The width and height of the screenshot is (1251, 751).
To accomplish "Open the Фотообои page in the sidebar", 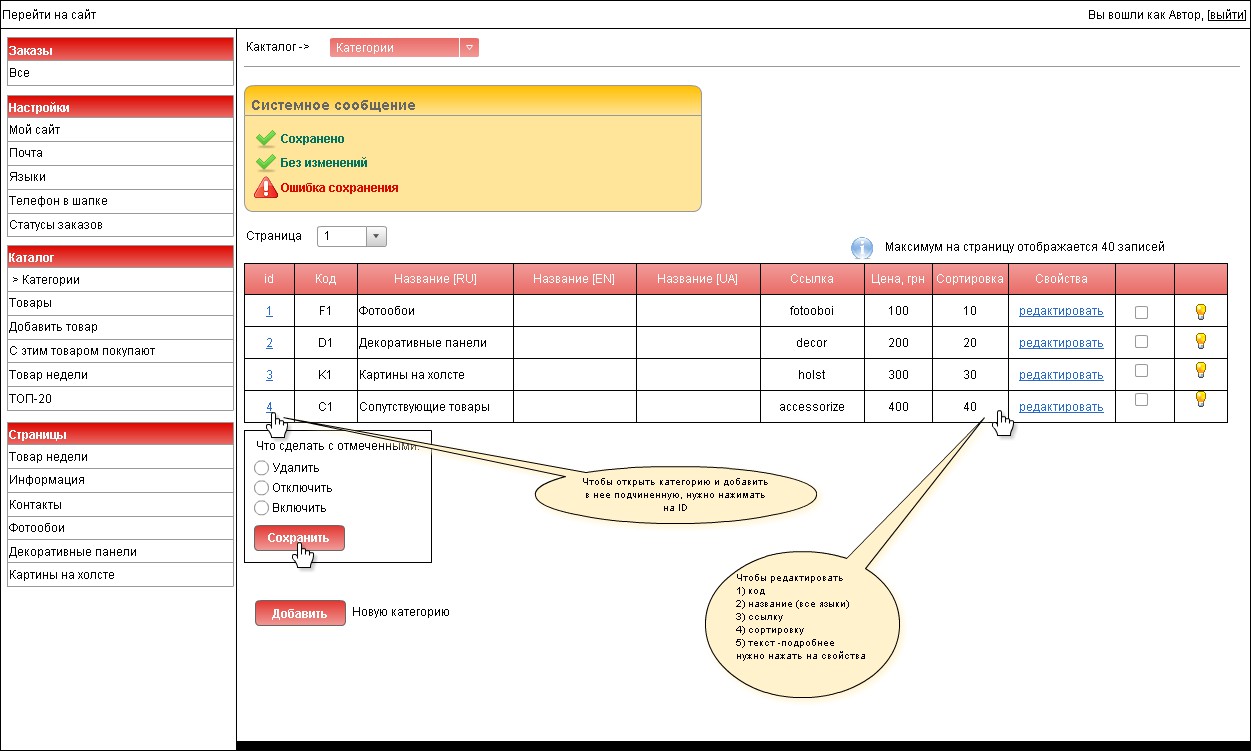I will [x=120, y=528].
